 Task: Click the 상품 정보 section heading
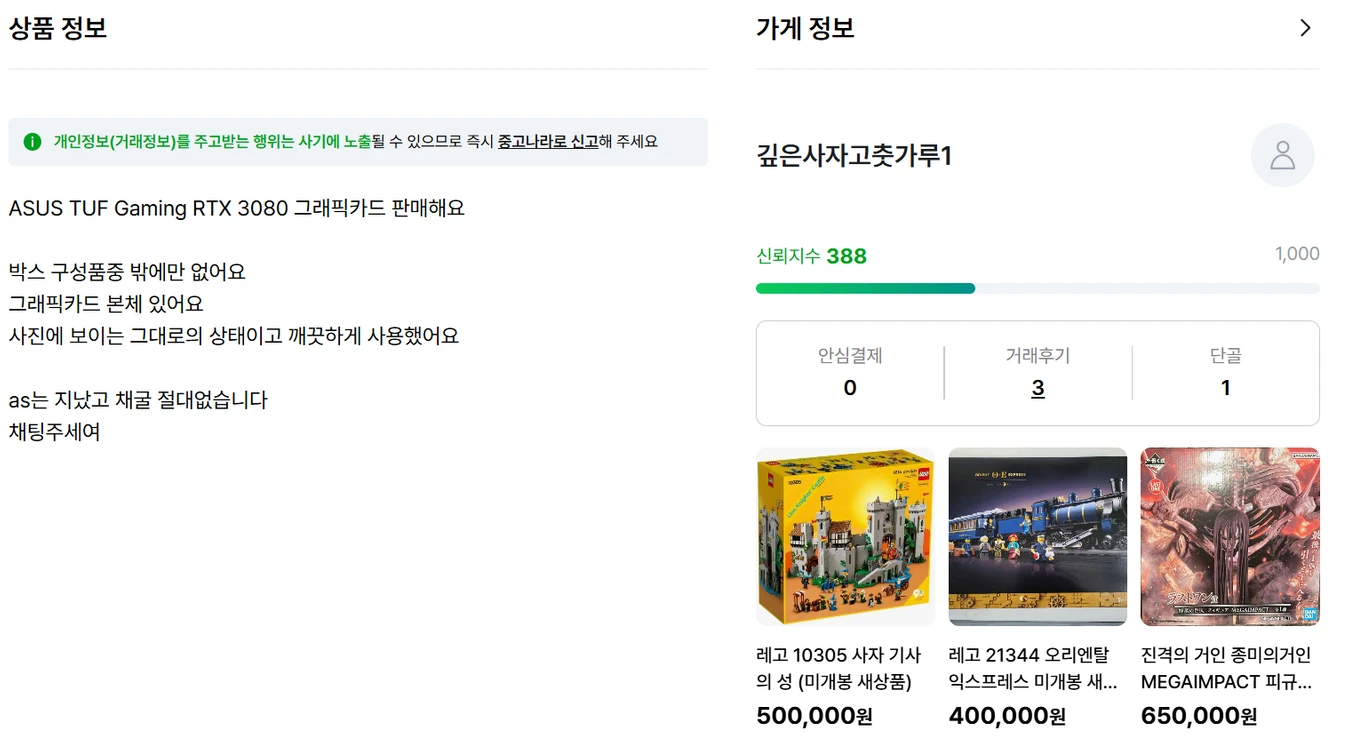pyautogui.click(x=58, y=28)
